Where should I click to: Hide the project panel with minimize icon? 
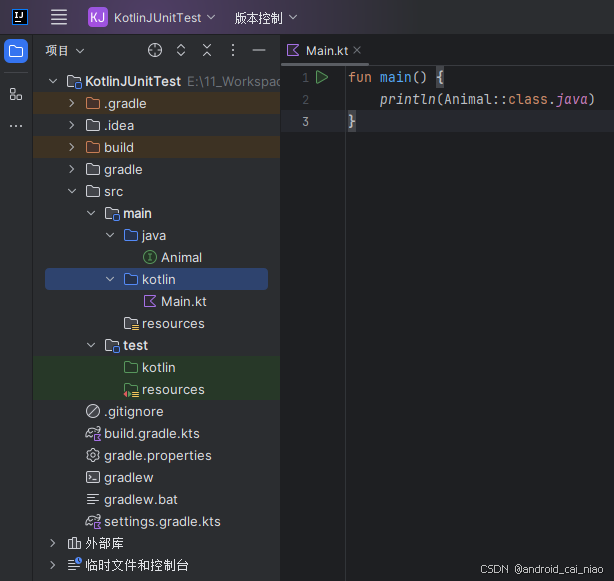tap(259, 50)
